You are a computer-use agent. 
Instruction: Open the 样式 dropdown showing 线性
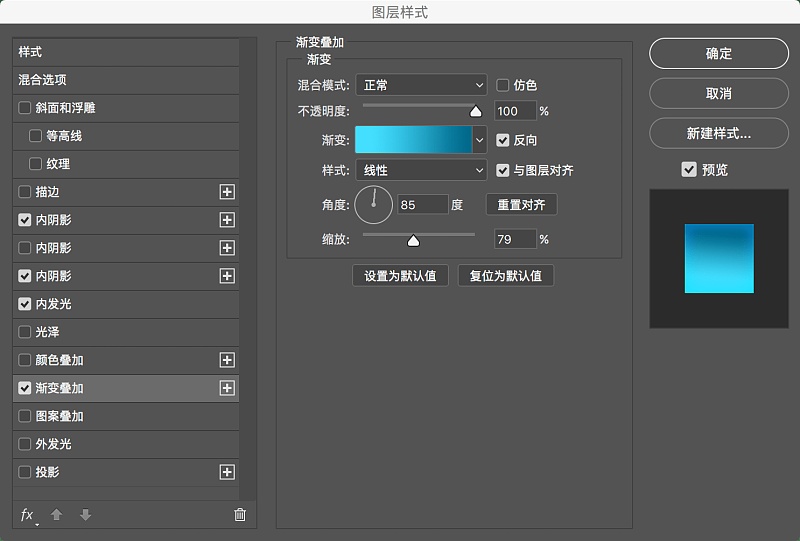pos(421,170)
